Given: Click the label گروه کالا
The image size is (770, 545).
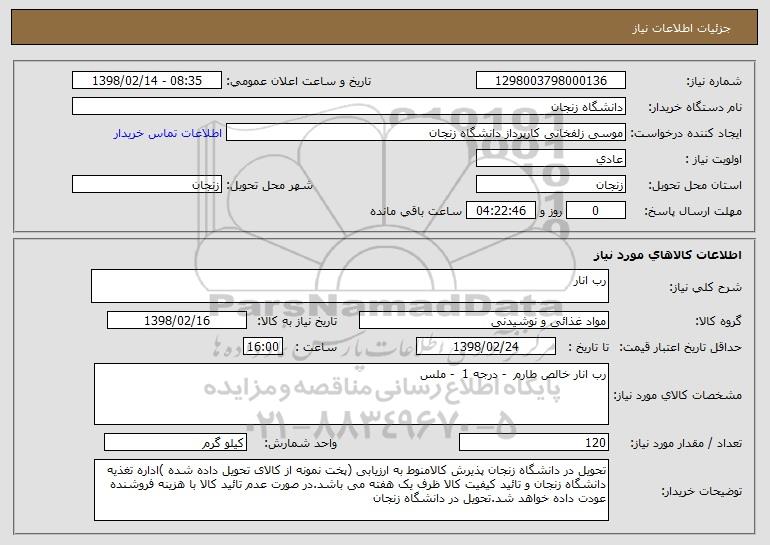Looking at the screenshot, I should [x=718, y=321].
